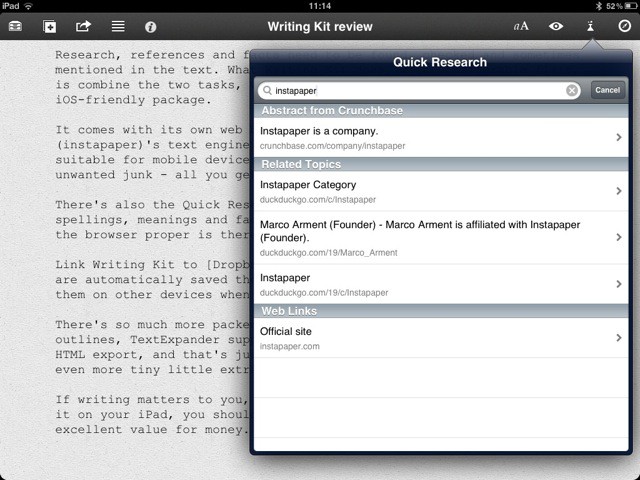Tap the Quick Research icon
The image size is (640, 480).
(590, 27)
